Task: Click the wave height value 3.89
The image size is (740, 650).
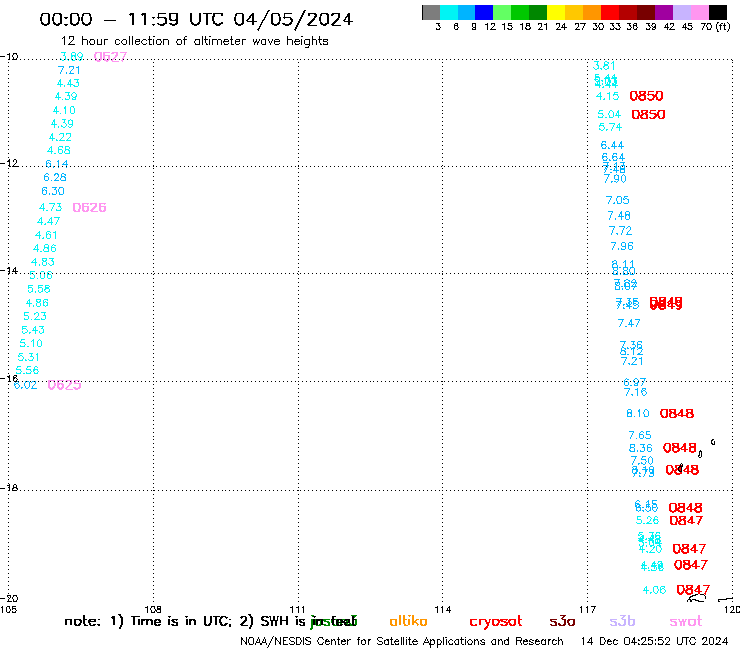Action: pos(72,56)
